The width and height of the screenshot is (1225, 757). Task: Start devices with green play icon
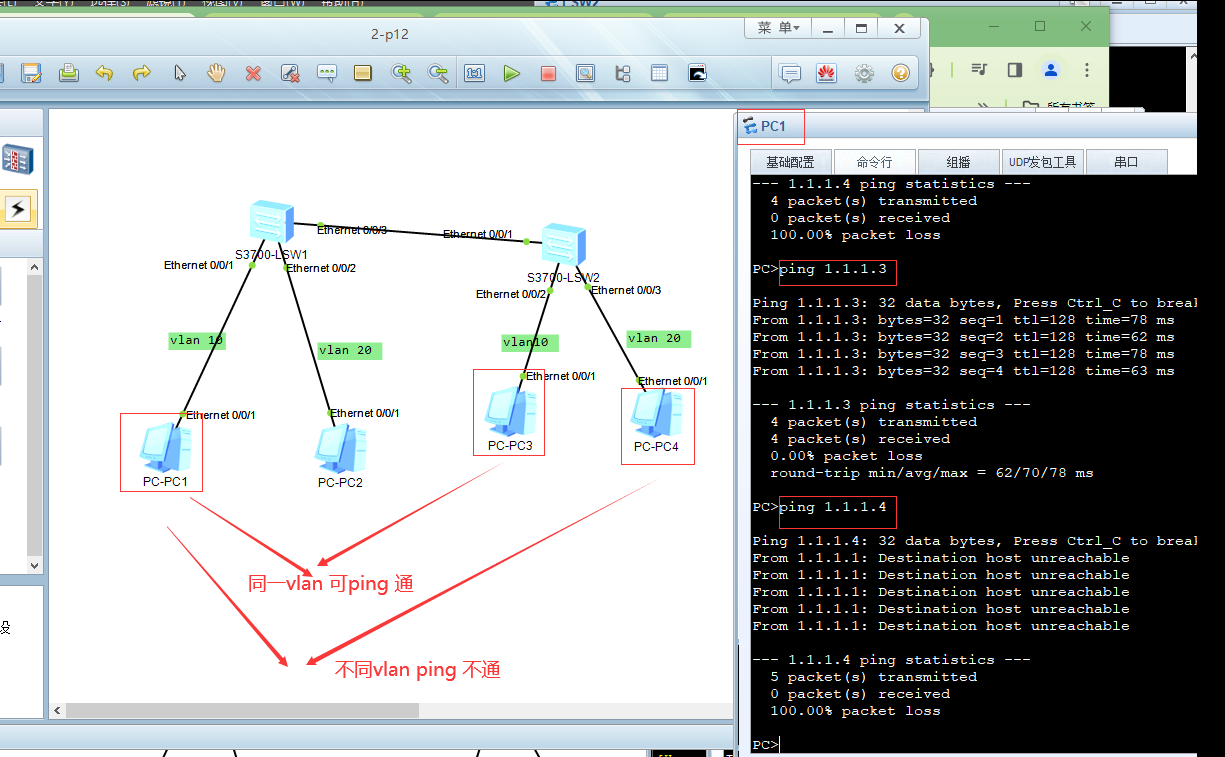(x=512, y=73)
